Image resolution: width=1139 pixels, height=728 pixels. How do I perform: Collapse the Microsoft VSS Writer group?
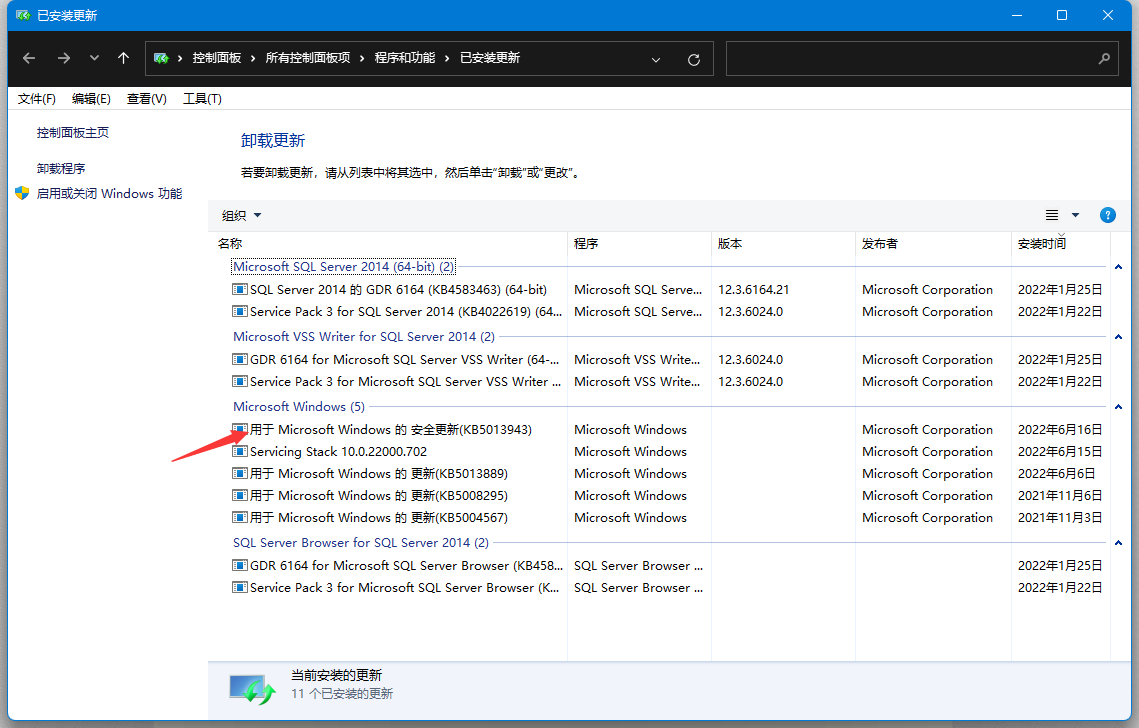pos(1119,337)
